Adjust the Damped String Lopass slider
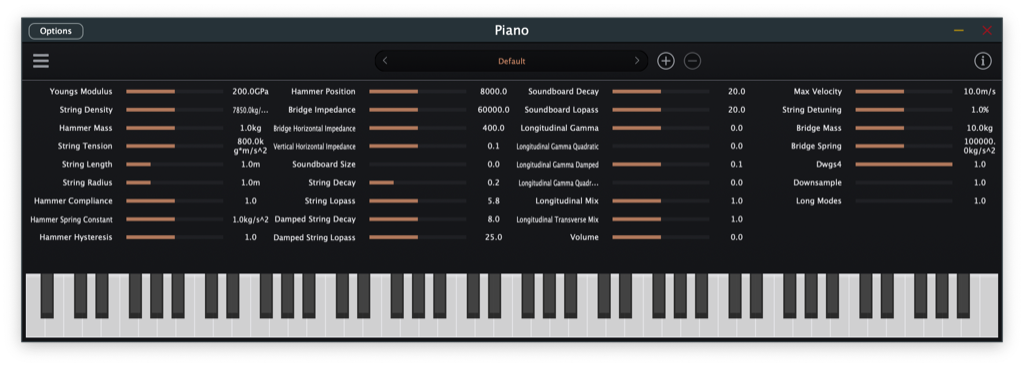The height and width of the screenshot is (367, 1024). [417, 237]
